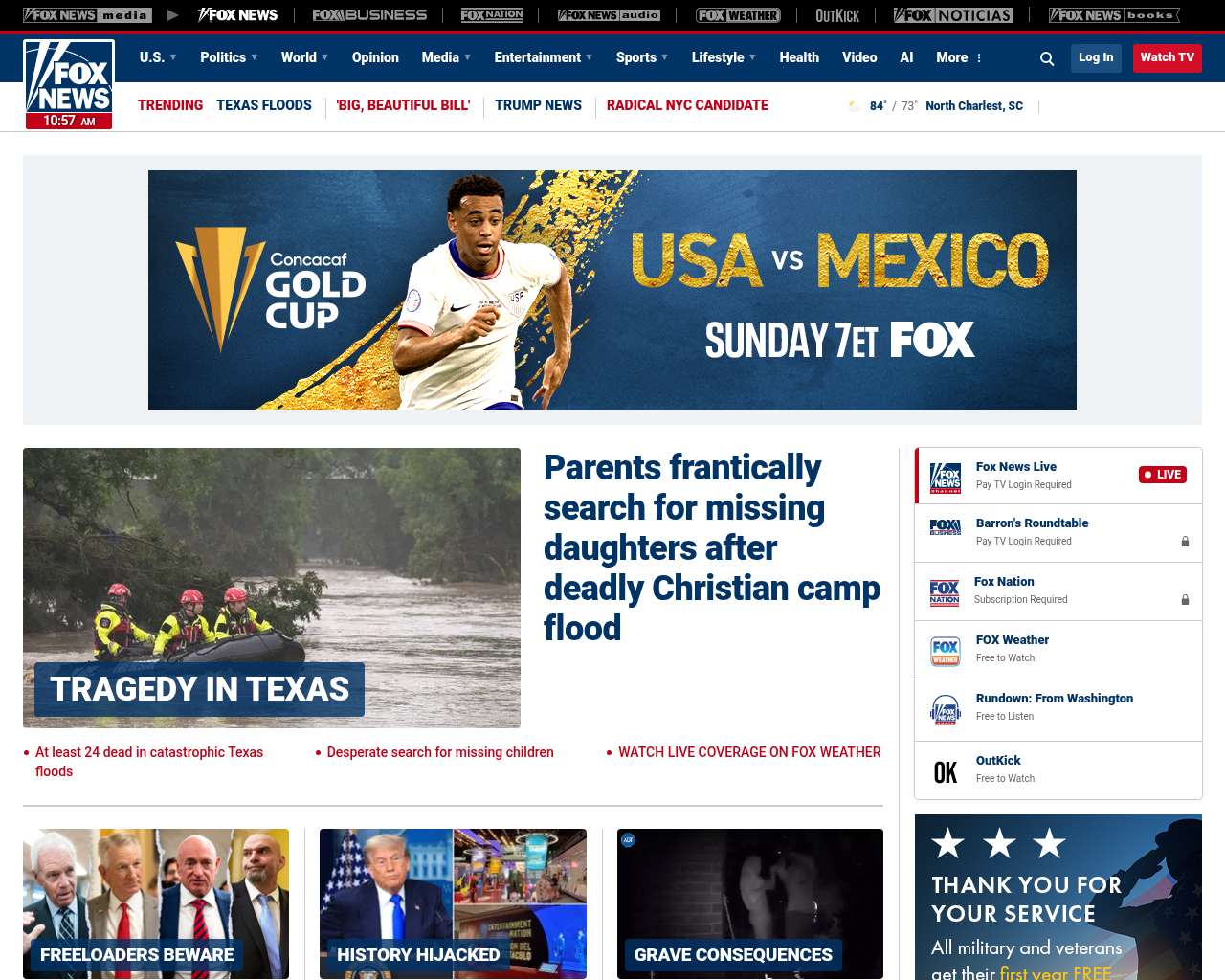
Task: Click the Fox Weather icon in sidebar
Action: (946, 651)
